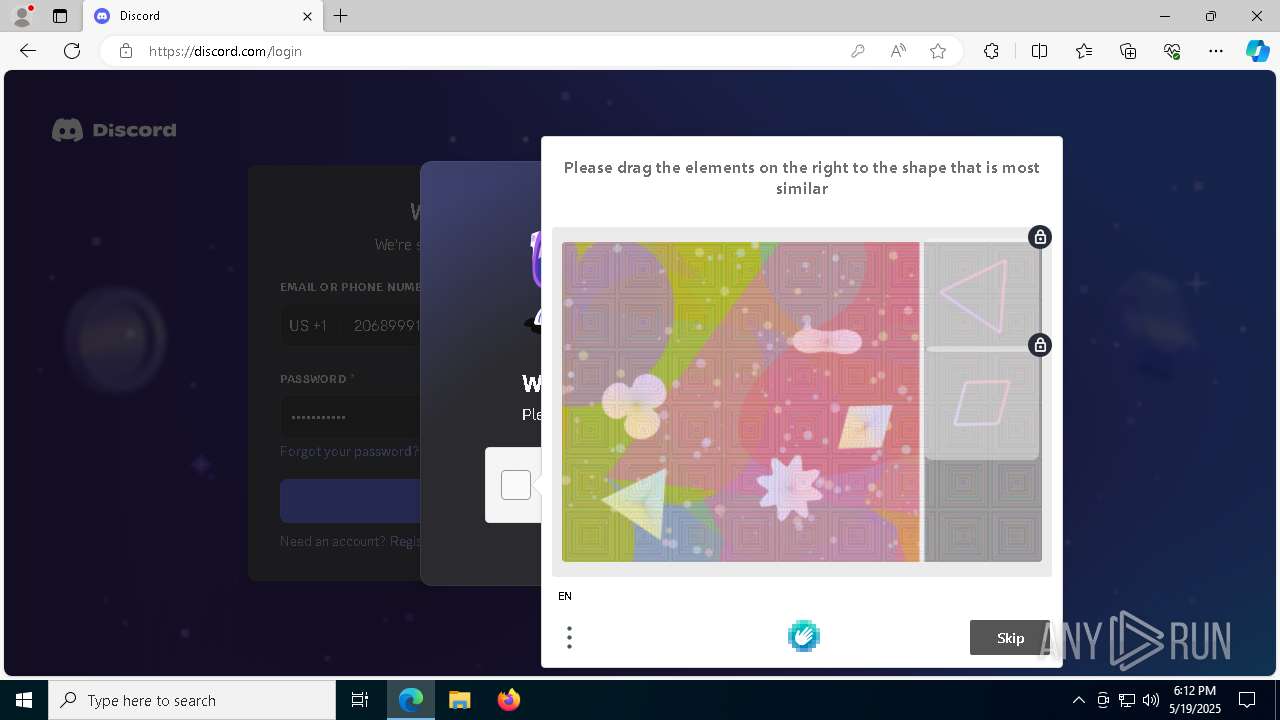This screenshot has width=1280, height=720.
Task: View site information lock icon
Action: point(125,51)
